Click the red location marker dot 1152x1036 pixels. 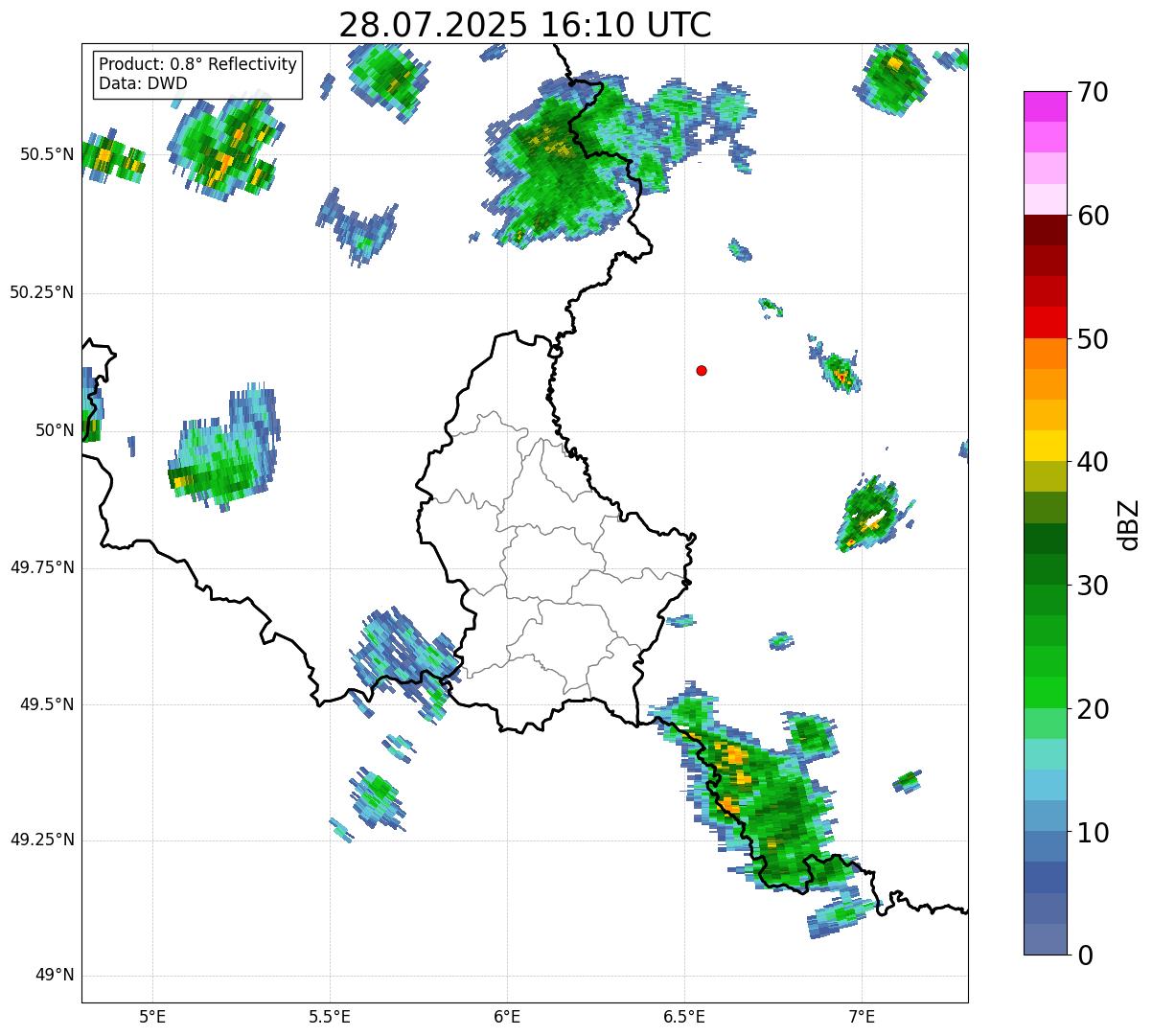click(702, 370)
